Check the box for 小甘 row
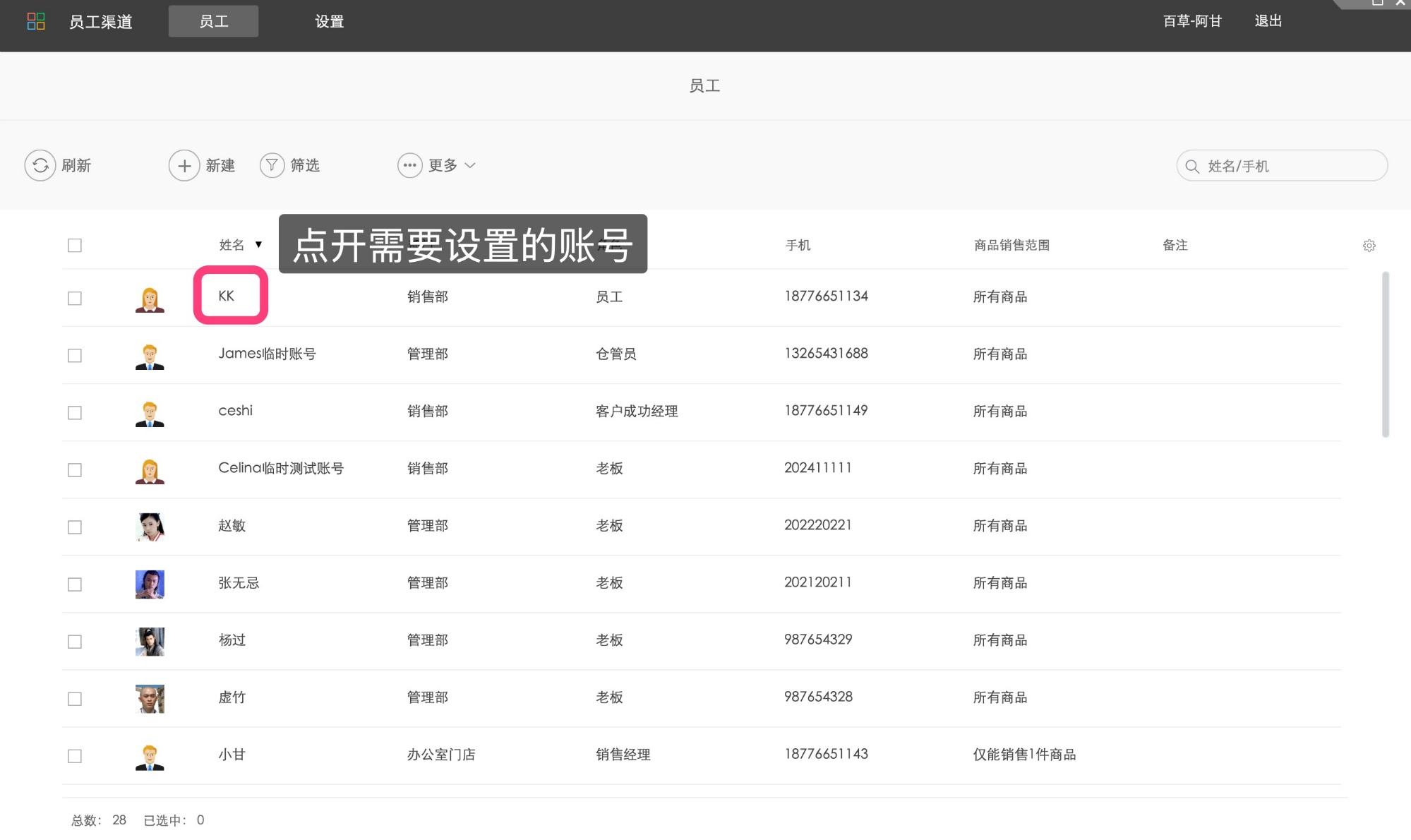The height and width of the screenshot is (840, 1411). (x=75, y=755)
